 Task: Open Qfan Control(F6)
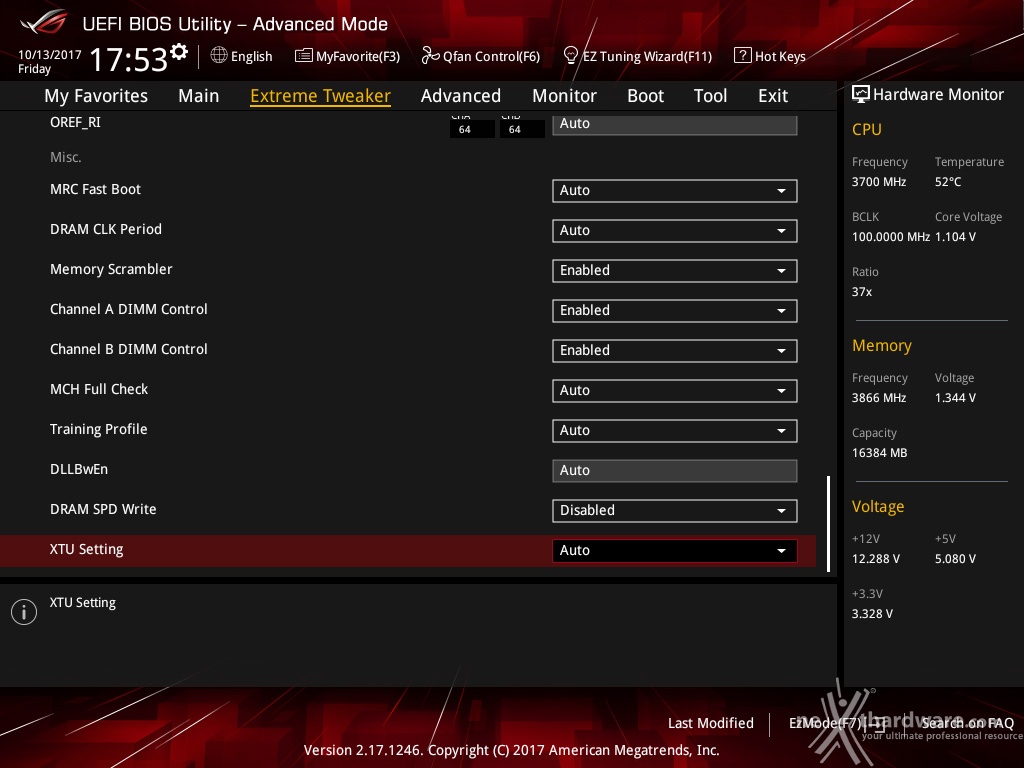(481, 56)
